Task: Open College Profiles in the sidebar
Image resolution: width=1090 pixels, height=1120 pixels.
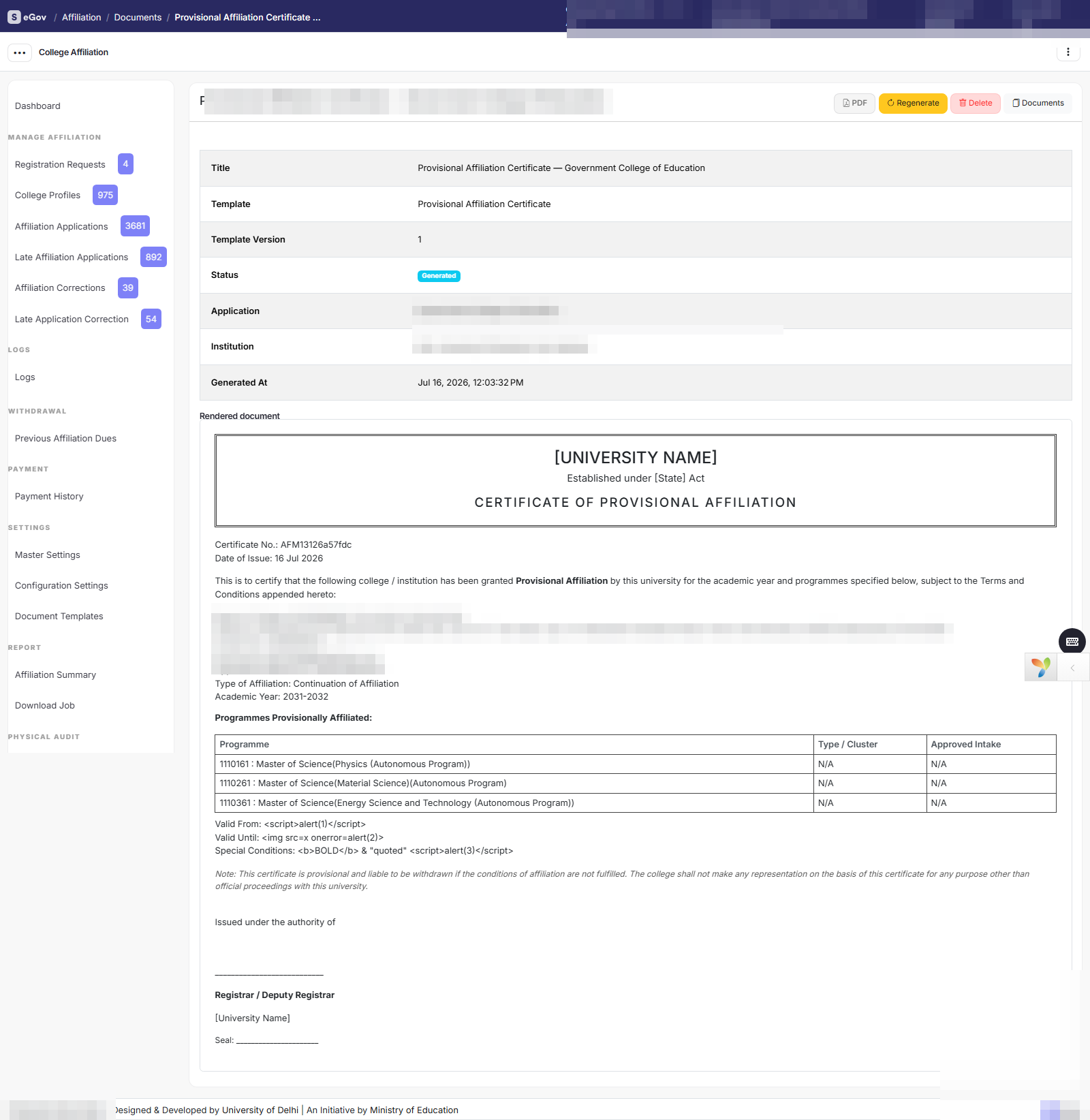Action: (48, 195)
